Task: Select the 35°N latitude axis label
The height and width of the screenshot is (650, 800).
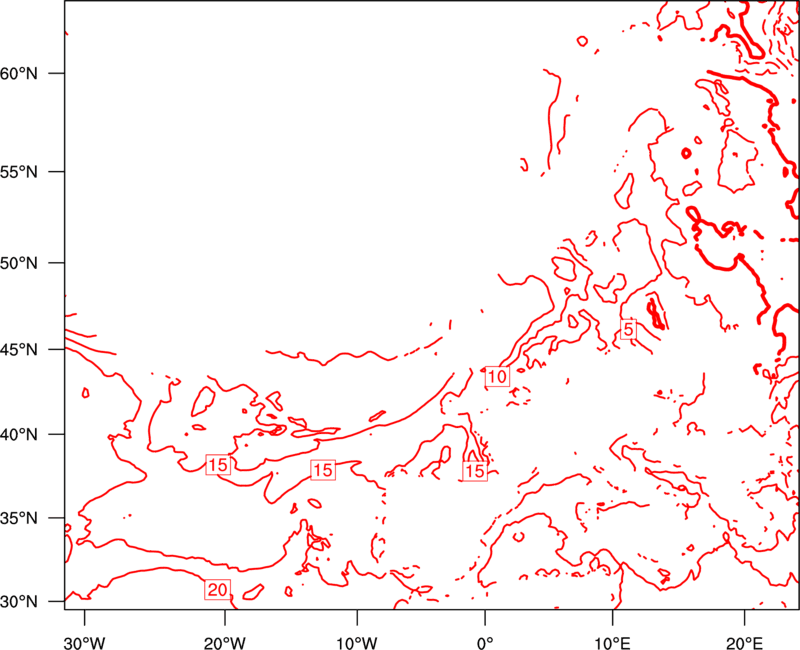Action: click(19, 518)
